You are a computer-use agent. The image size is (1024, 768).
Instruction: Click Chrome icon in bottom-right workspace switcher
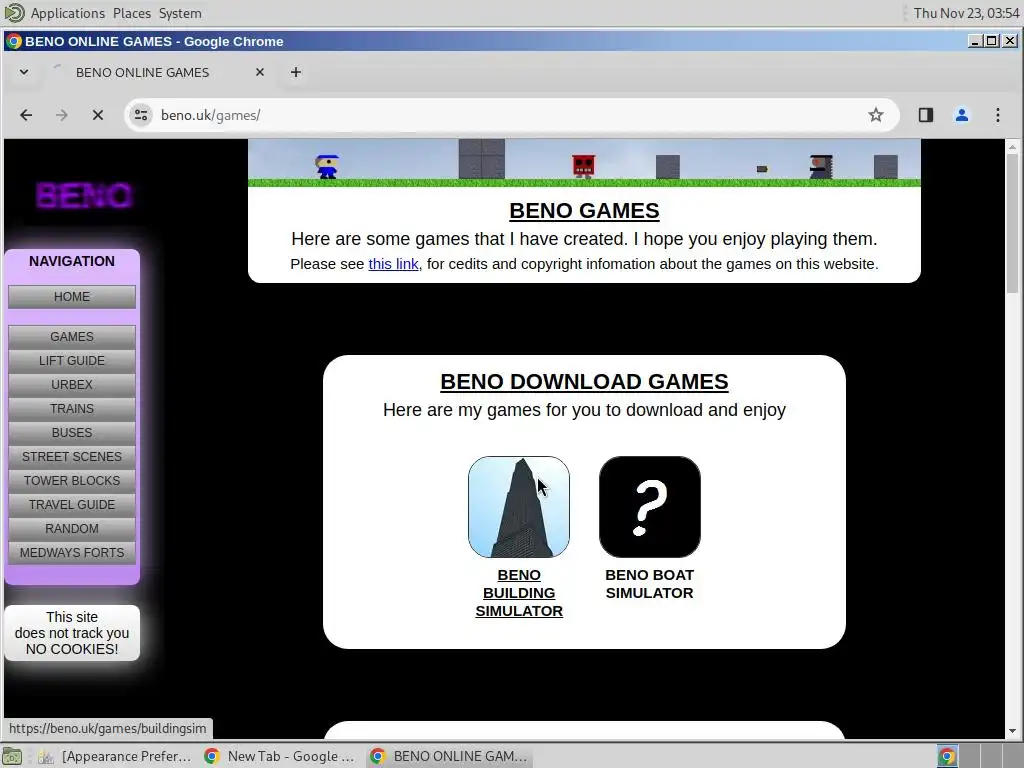[948, 756]
